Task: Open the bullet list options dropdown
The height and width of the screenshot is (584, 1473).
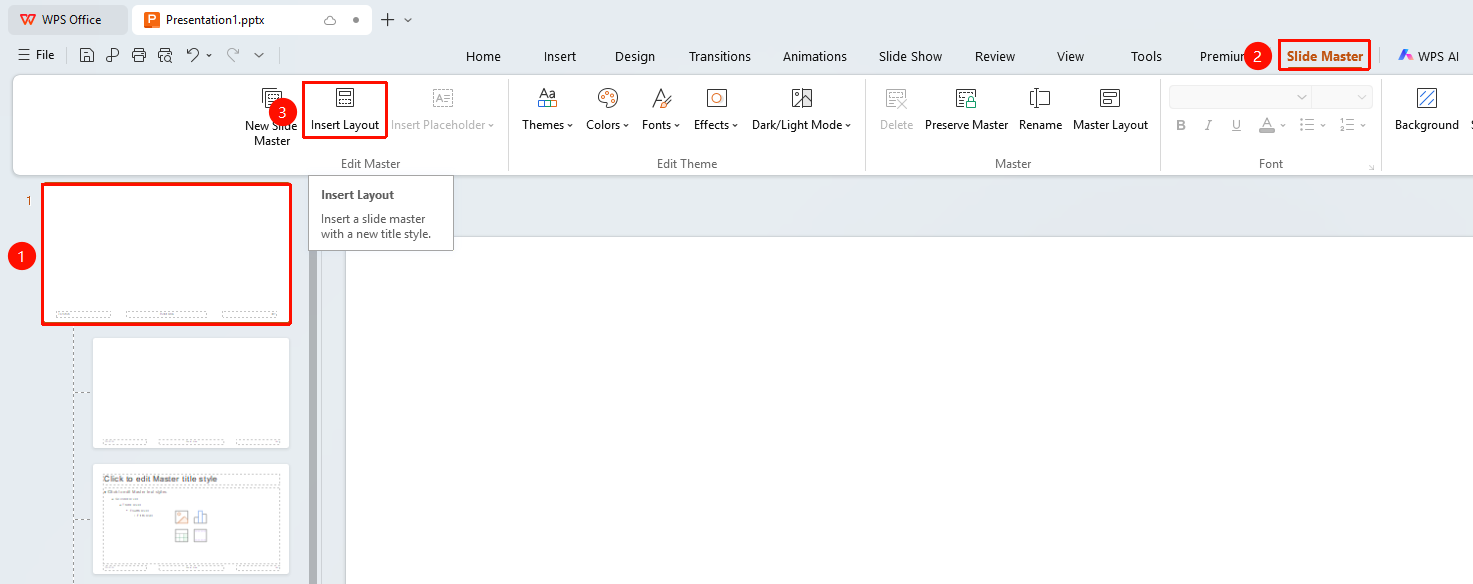Action: [x=1325, y=125]
